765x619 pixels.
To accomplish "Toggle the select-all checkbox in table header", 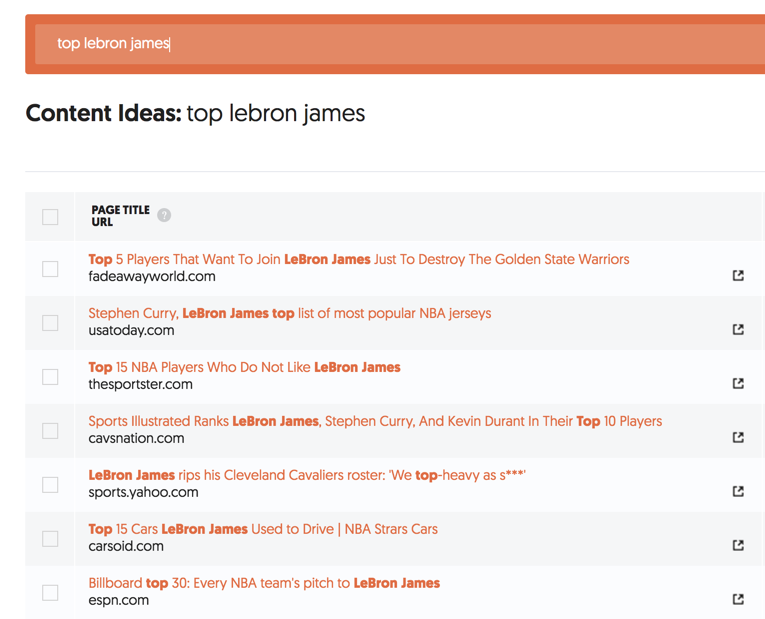I will click(50, 217).
